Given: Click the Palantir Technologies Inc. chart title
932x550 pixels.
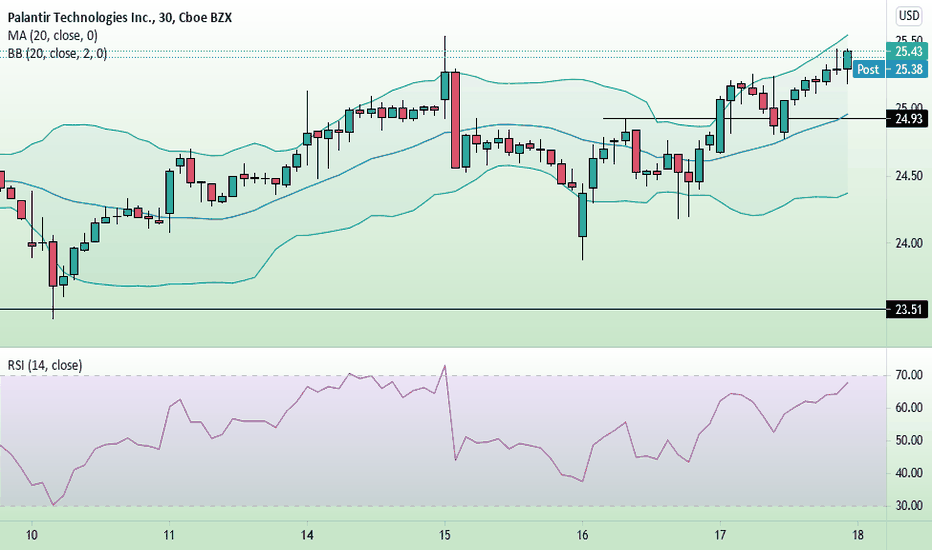Looking at the screenshot, I should [119, 17].
